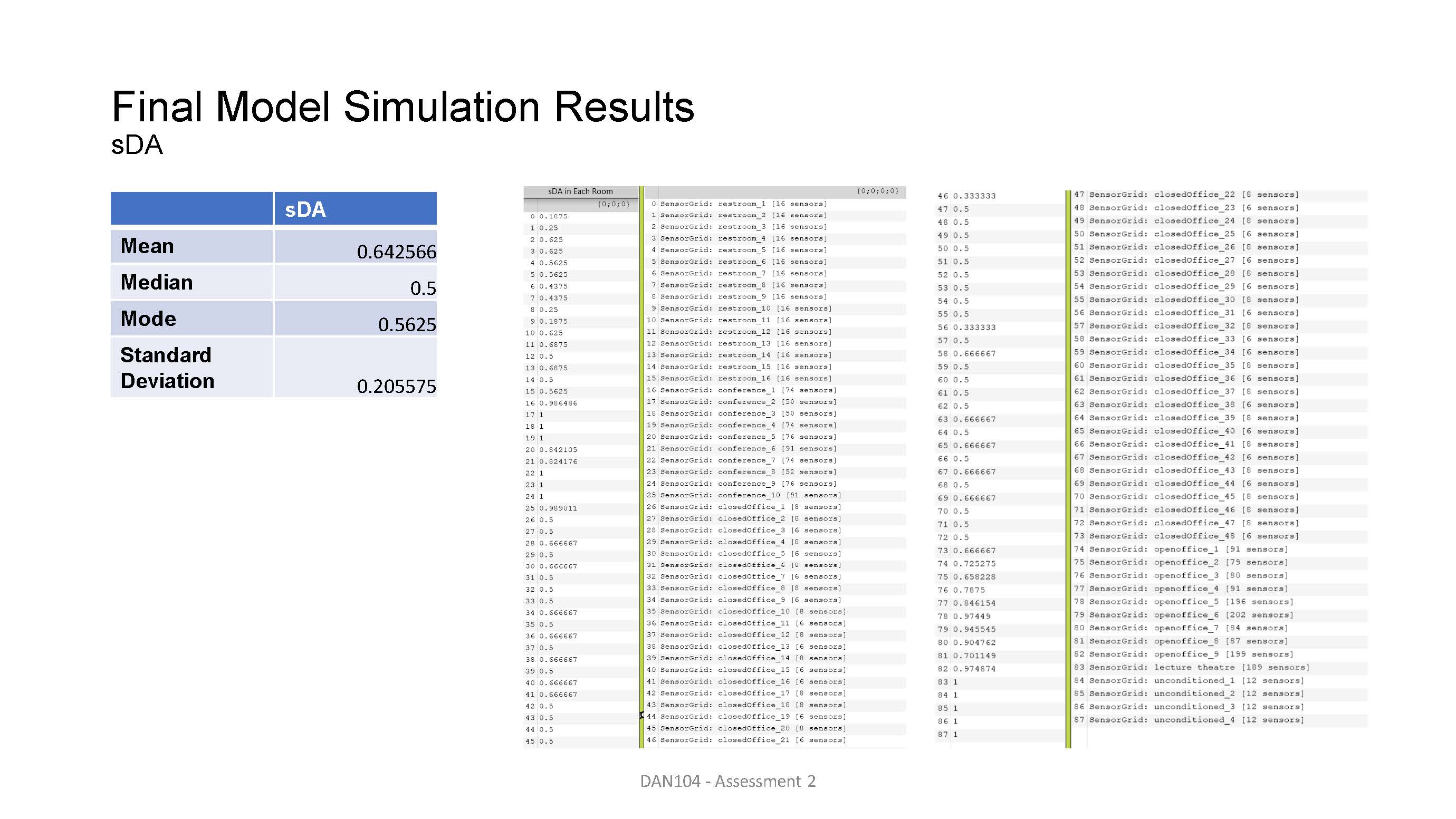
Task: Select the unconditioned_4 [12 sensors] row
Action: coord(1196,719)
